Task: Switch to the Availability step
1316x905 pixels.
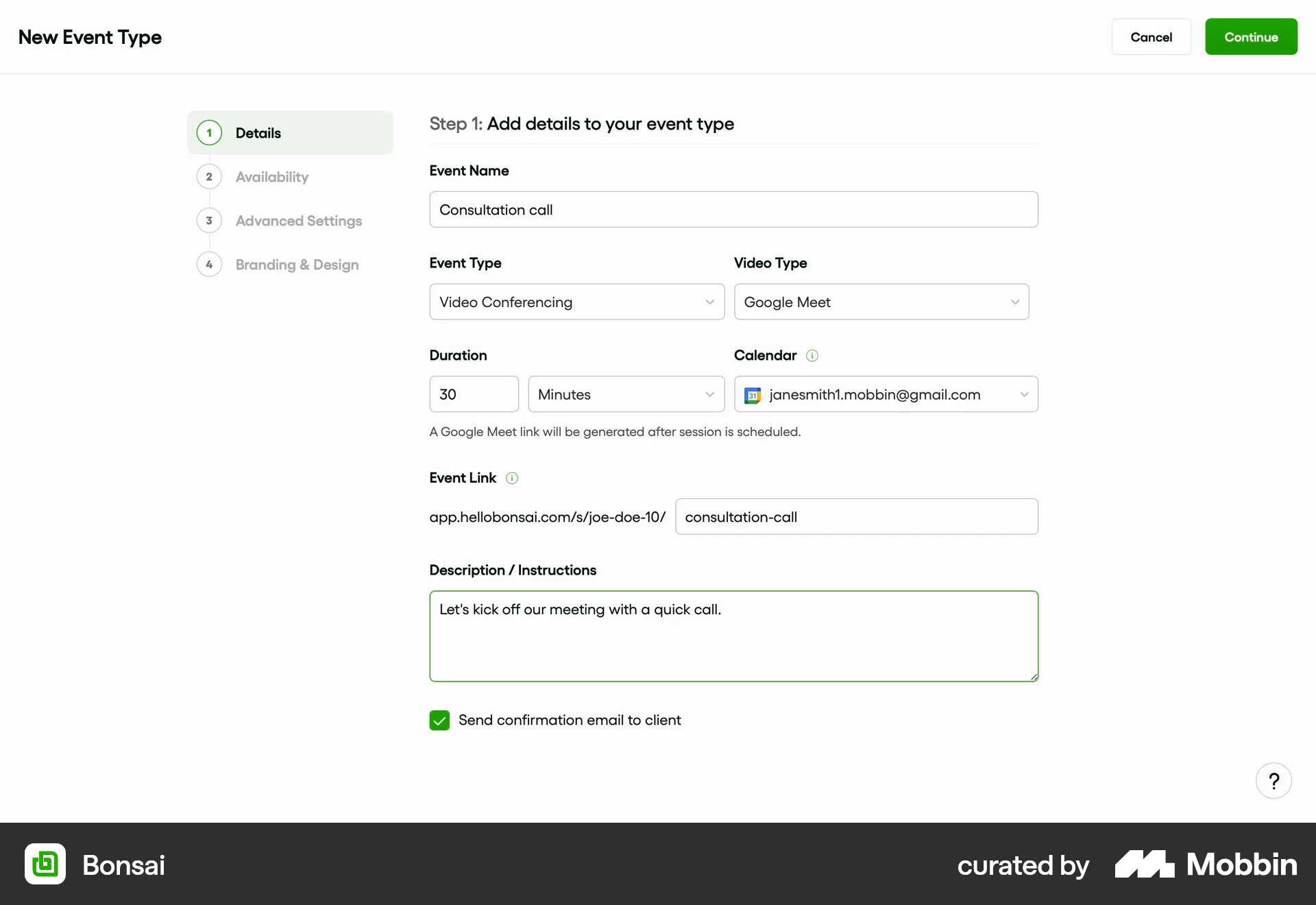Action: coord(272,177)
